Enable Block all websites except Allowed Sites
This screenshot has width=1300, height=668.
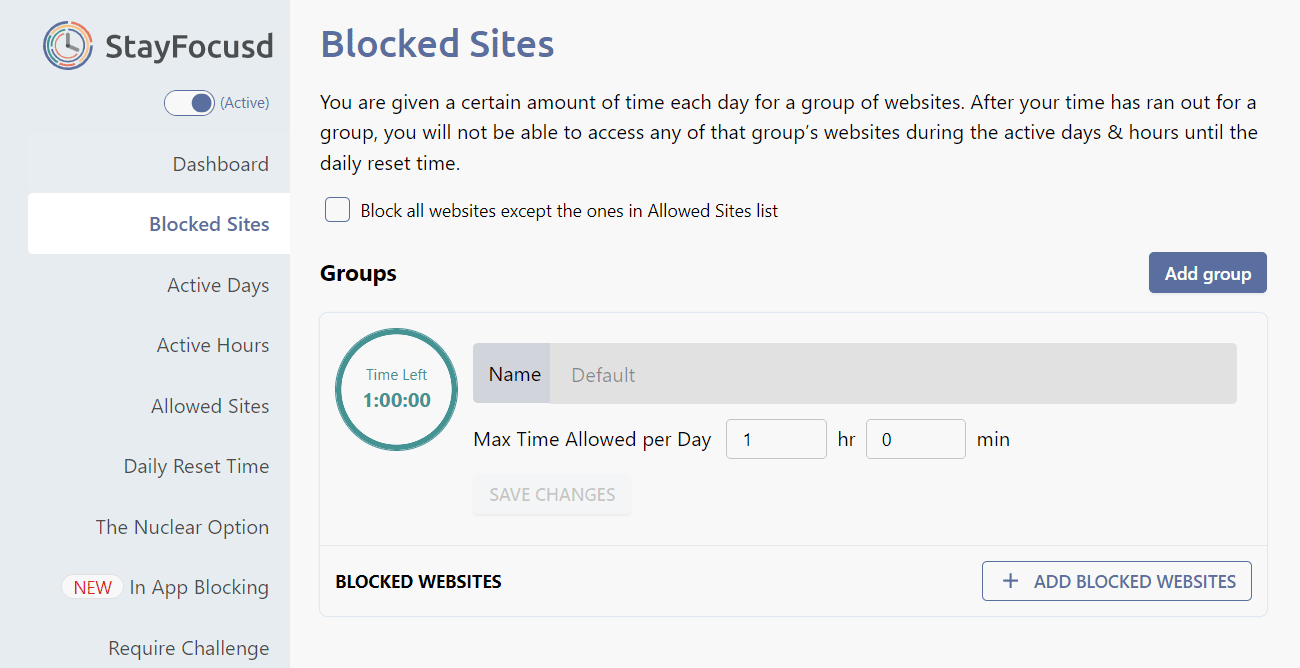(x=338, y=210)
